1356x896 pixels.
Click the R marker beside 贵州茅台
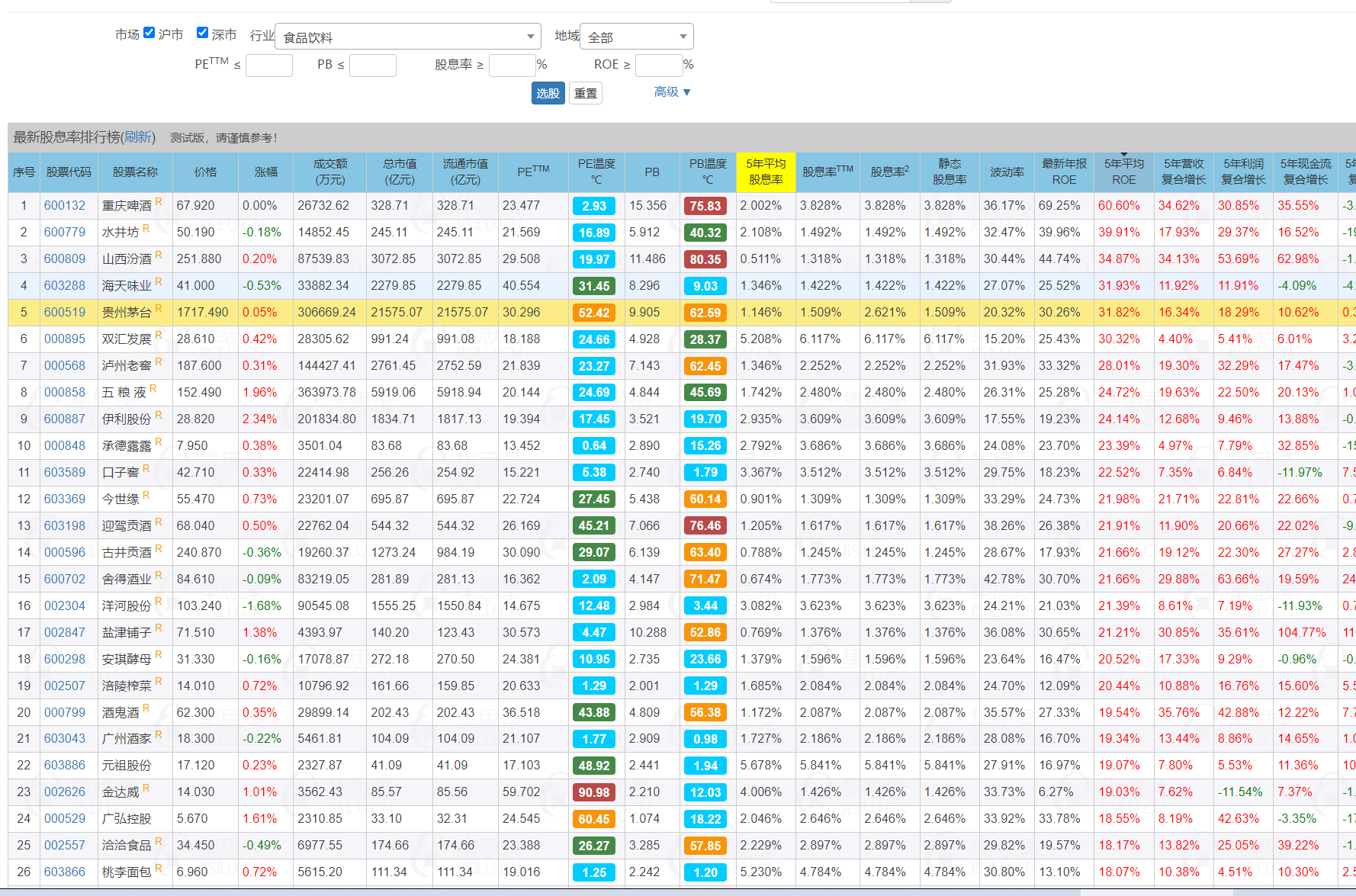click(x=159, y=308)
